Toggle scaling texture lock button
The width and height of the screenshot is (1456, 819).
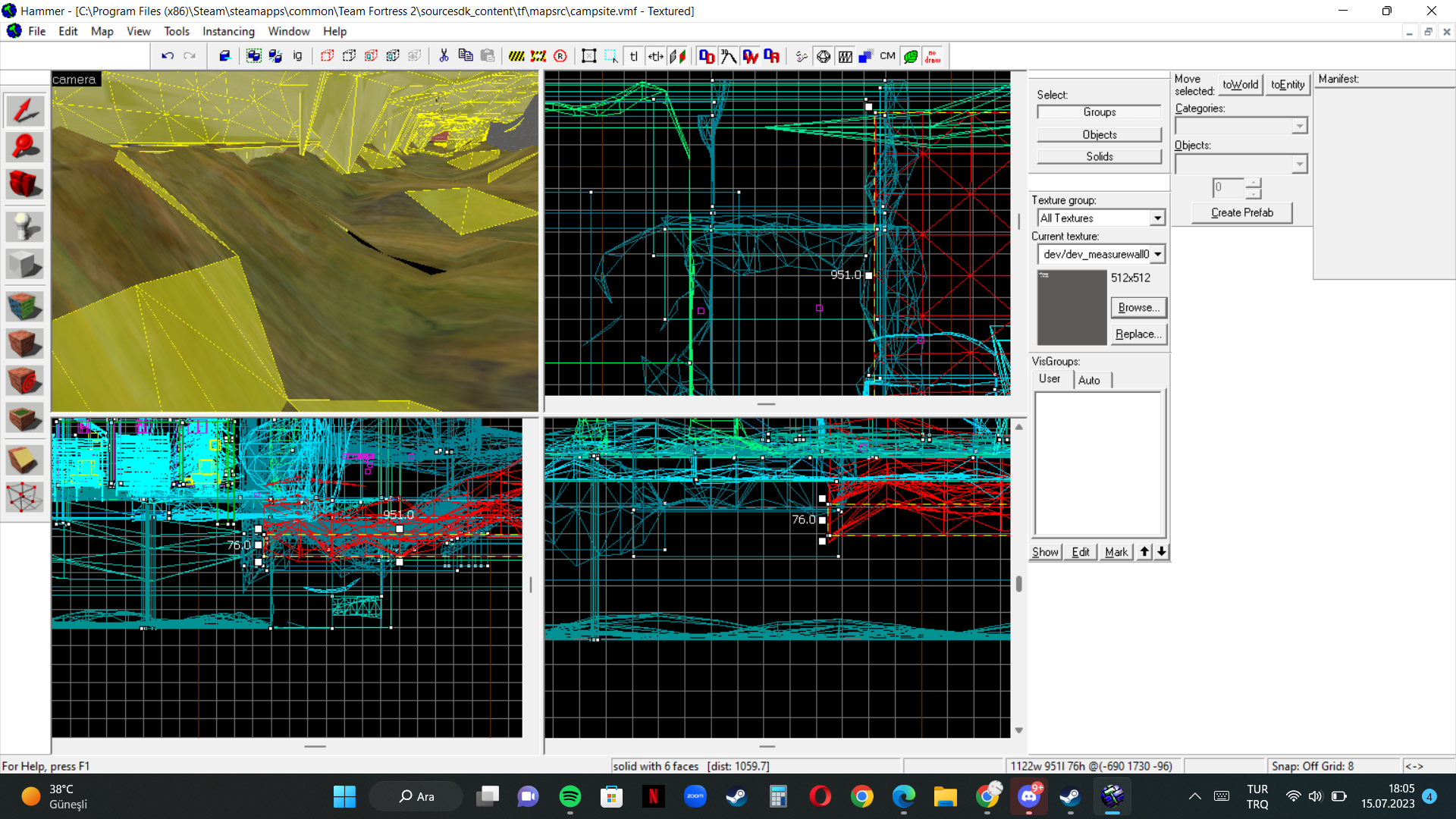[656, 56]
